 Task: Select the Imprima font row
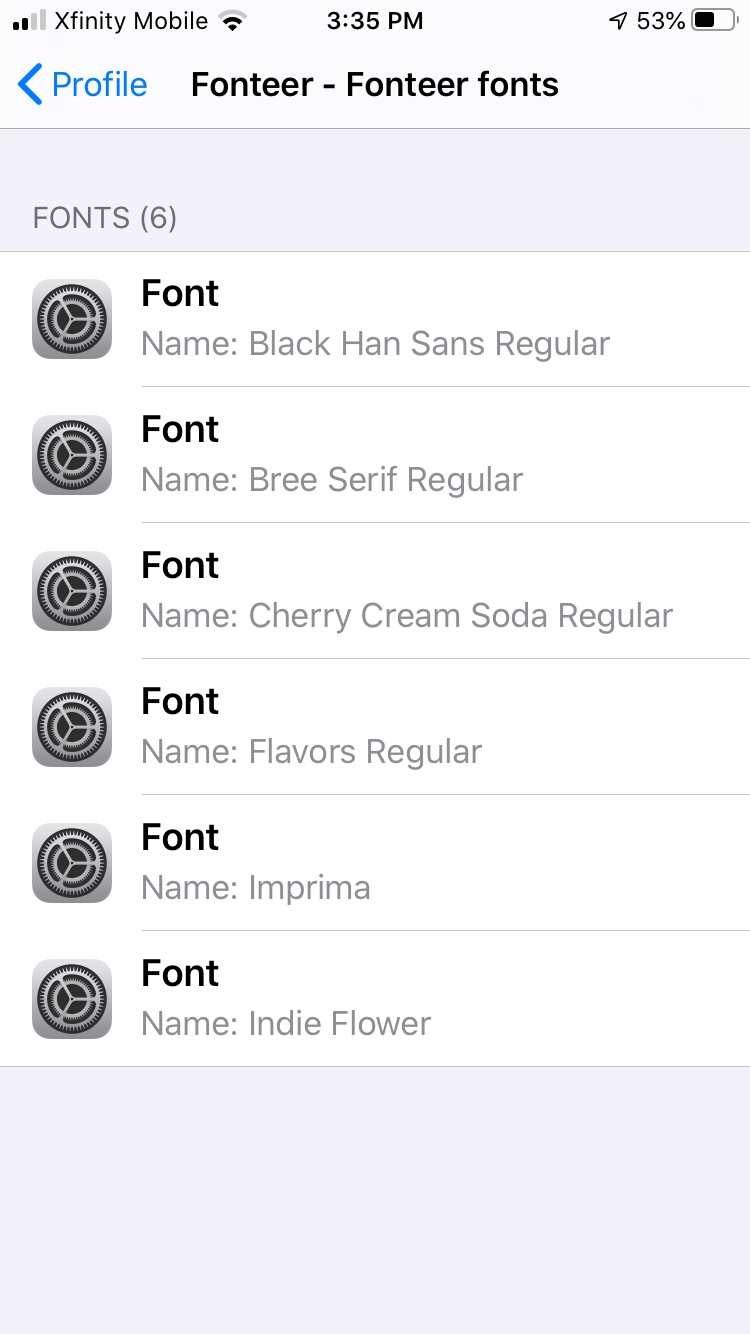(375, 863)
